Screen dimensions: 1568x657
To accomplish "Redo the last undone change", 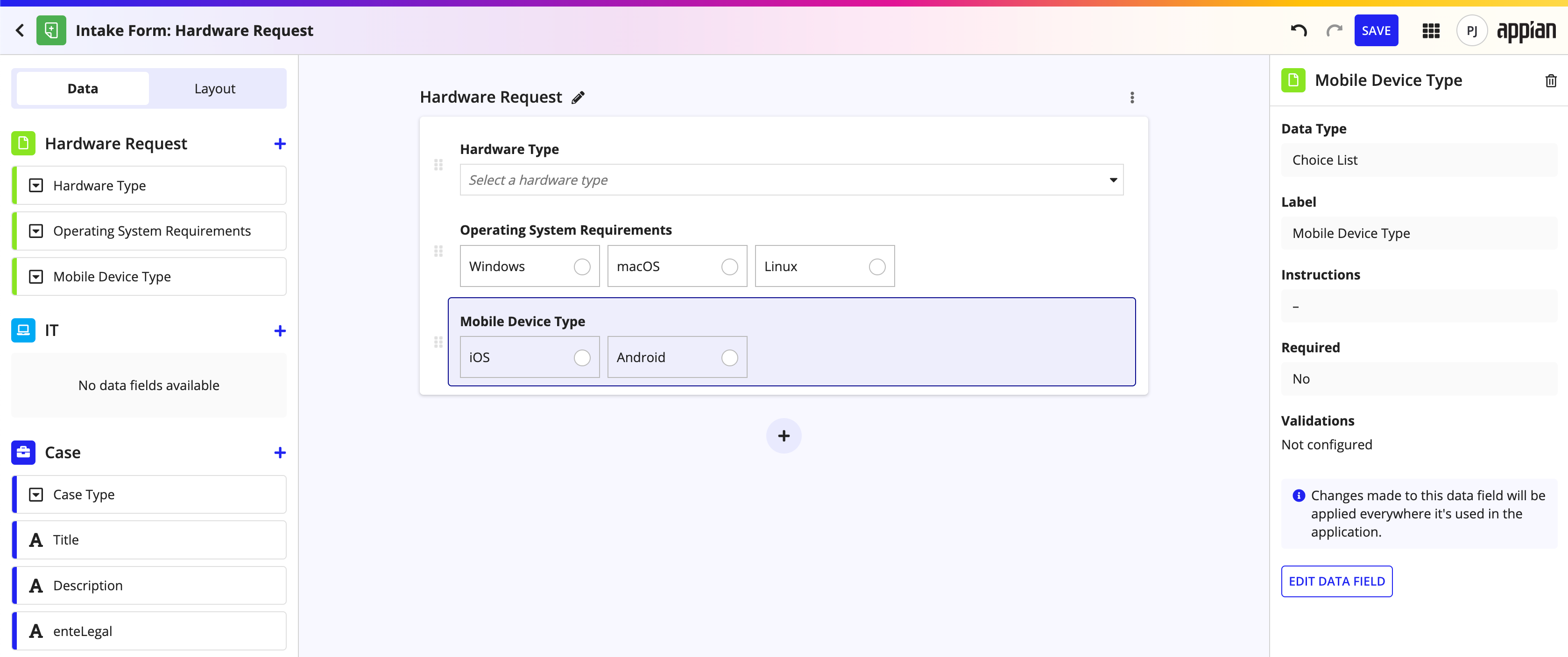I will 1334,30.
